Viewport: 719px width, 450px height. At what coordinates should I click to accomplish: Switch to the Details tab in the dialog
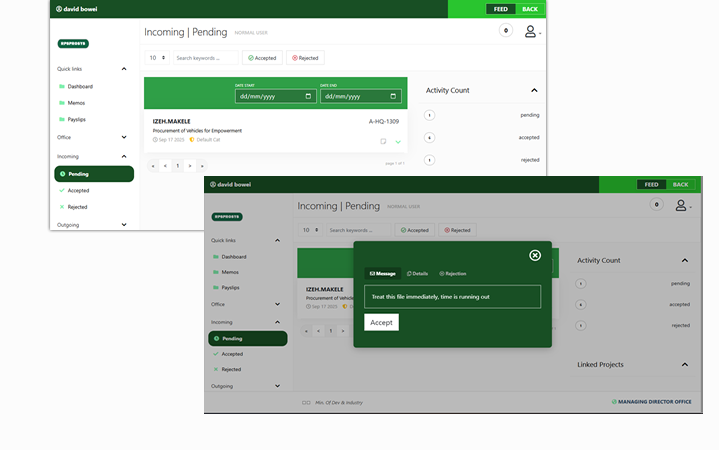[x=417, y=273]
